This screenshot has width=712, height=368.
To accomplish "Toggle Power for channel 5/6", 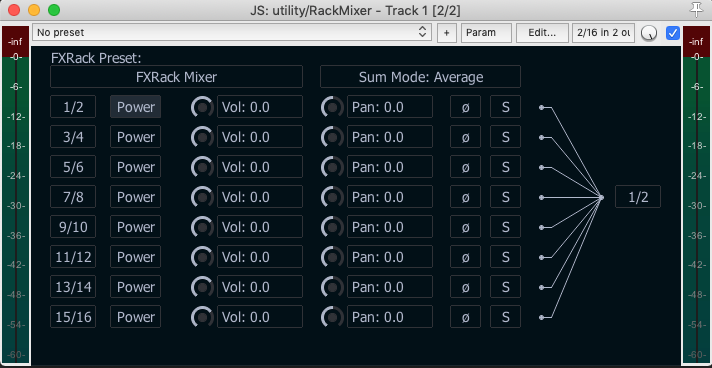I will tap(135, 167).
